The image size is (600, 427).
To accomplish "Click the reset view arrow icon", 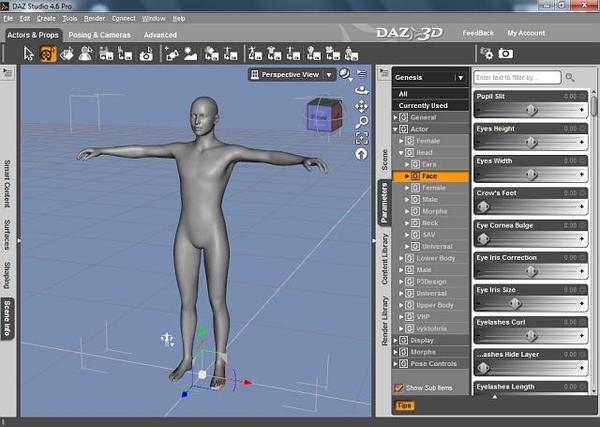I will (361, 154).
